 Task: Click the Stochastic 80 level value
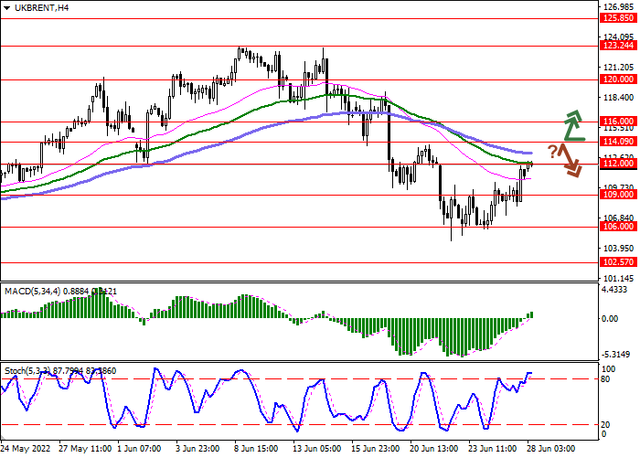(606, 379)
